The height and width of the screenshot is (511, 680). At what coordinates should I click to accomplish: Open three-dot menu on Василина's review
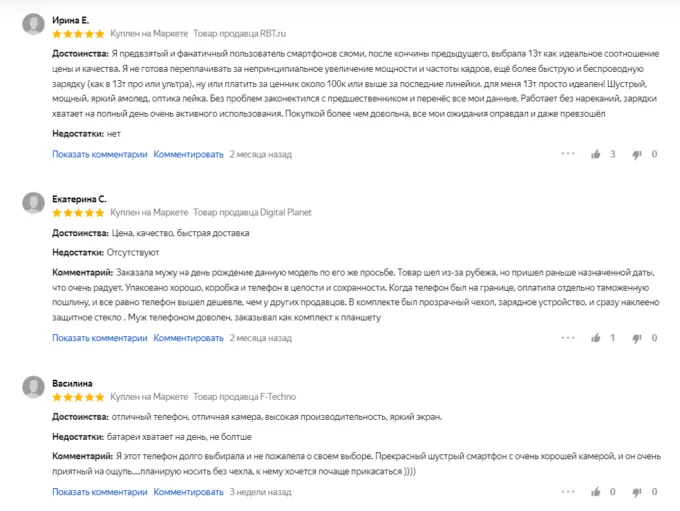pos(568,492)
